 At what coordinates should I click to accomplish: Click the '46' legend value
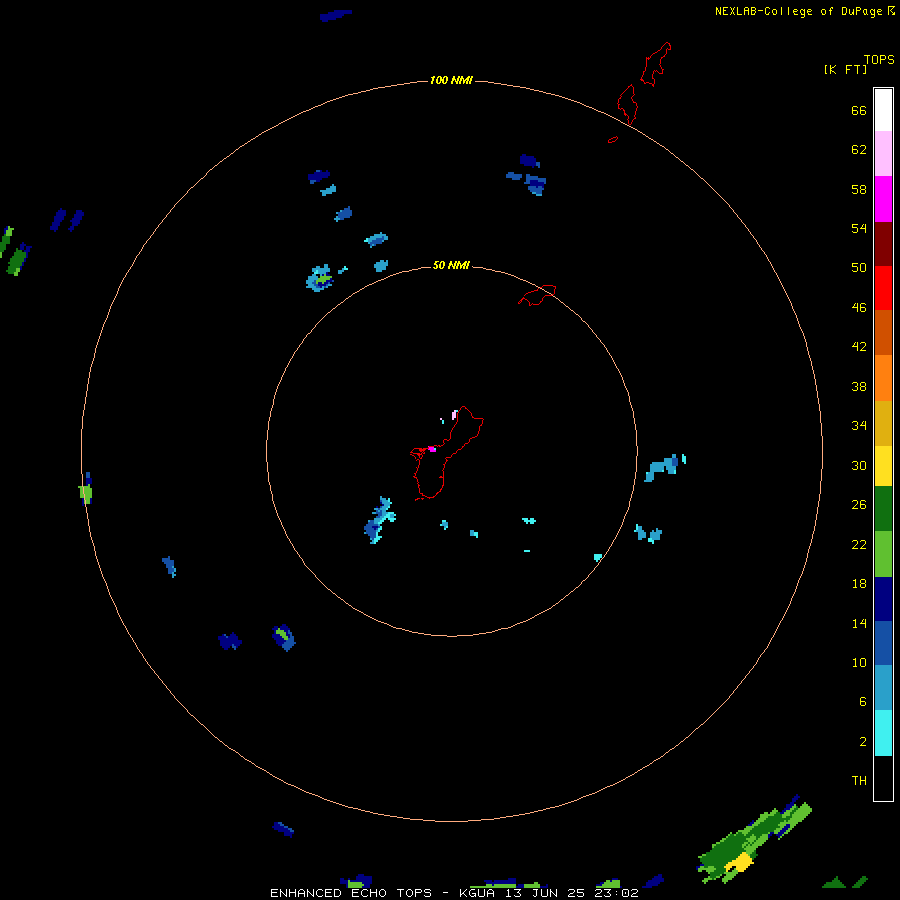point(859,308)
